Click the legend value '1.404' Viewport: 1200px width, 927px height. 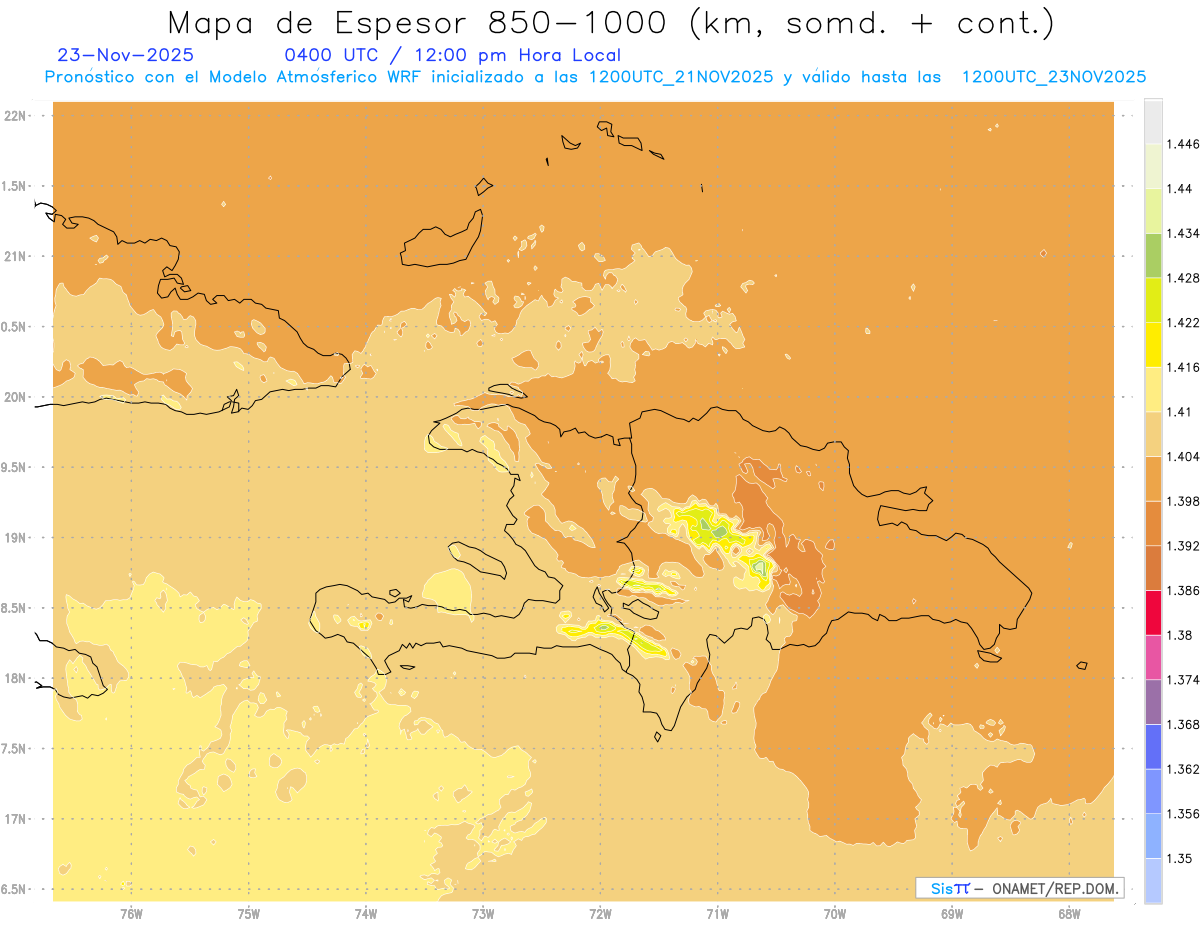click(x=1184, y=456)
